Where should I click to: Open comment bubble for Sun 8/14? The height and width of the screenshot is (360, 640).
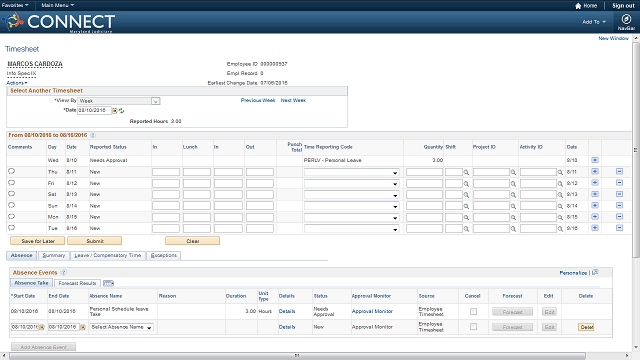pos(11,205)
